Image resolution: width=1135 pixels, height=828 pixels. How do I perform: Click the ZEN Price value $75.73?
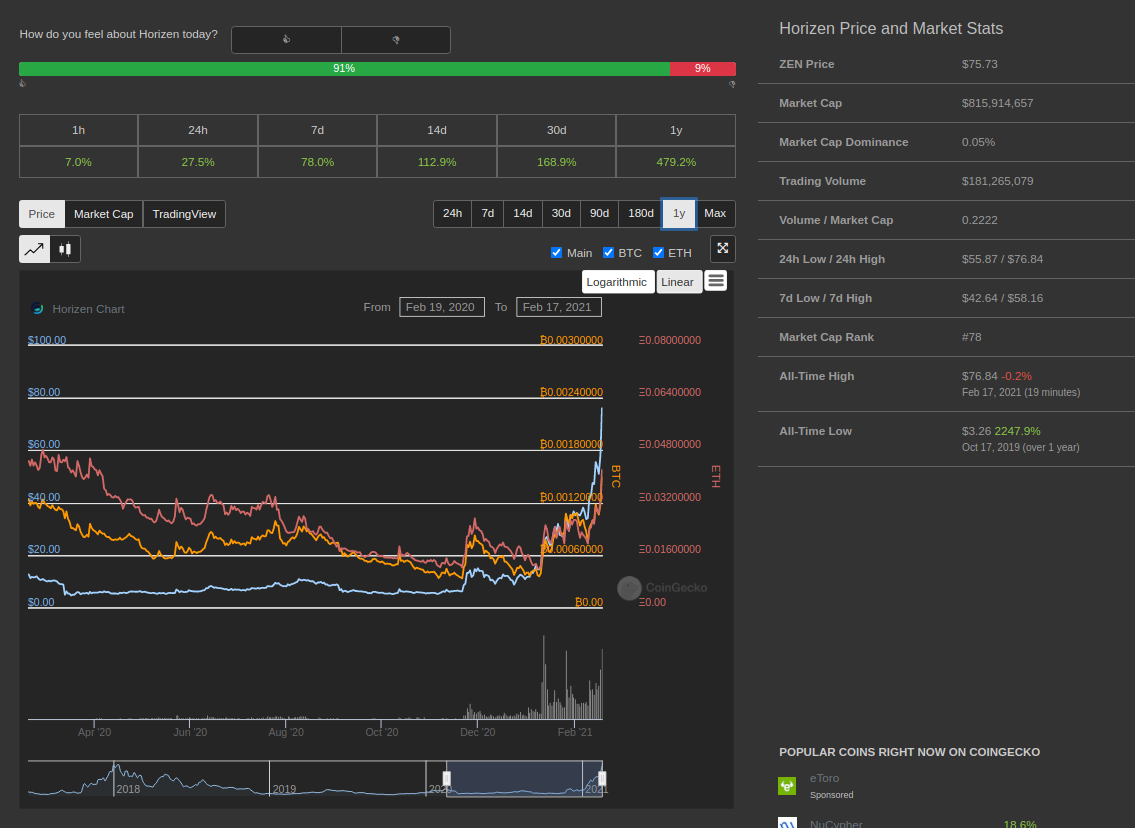pos(979,64)
